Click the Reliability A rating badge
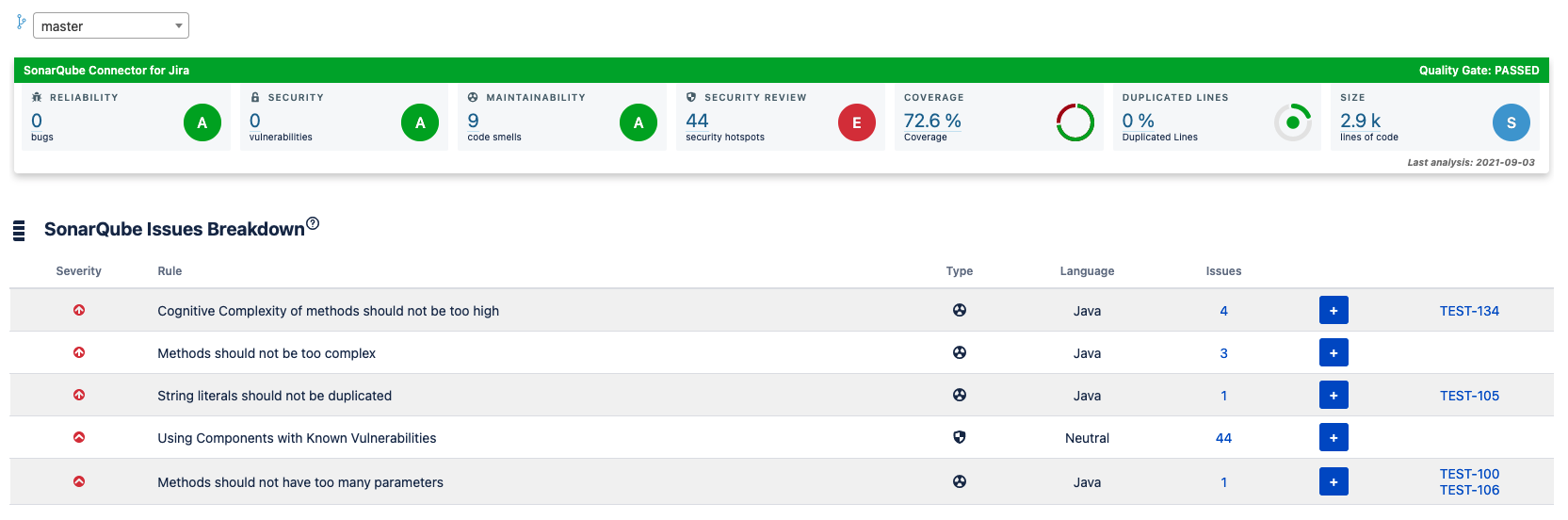 click(x=202, y=122)
